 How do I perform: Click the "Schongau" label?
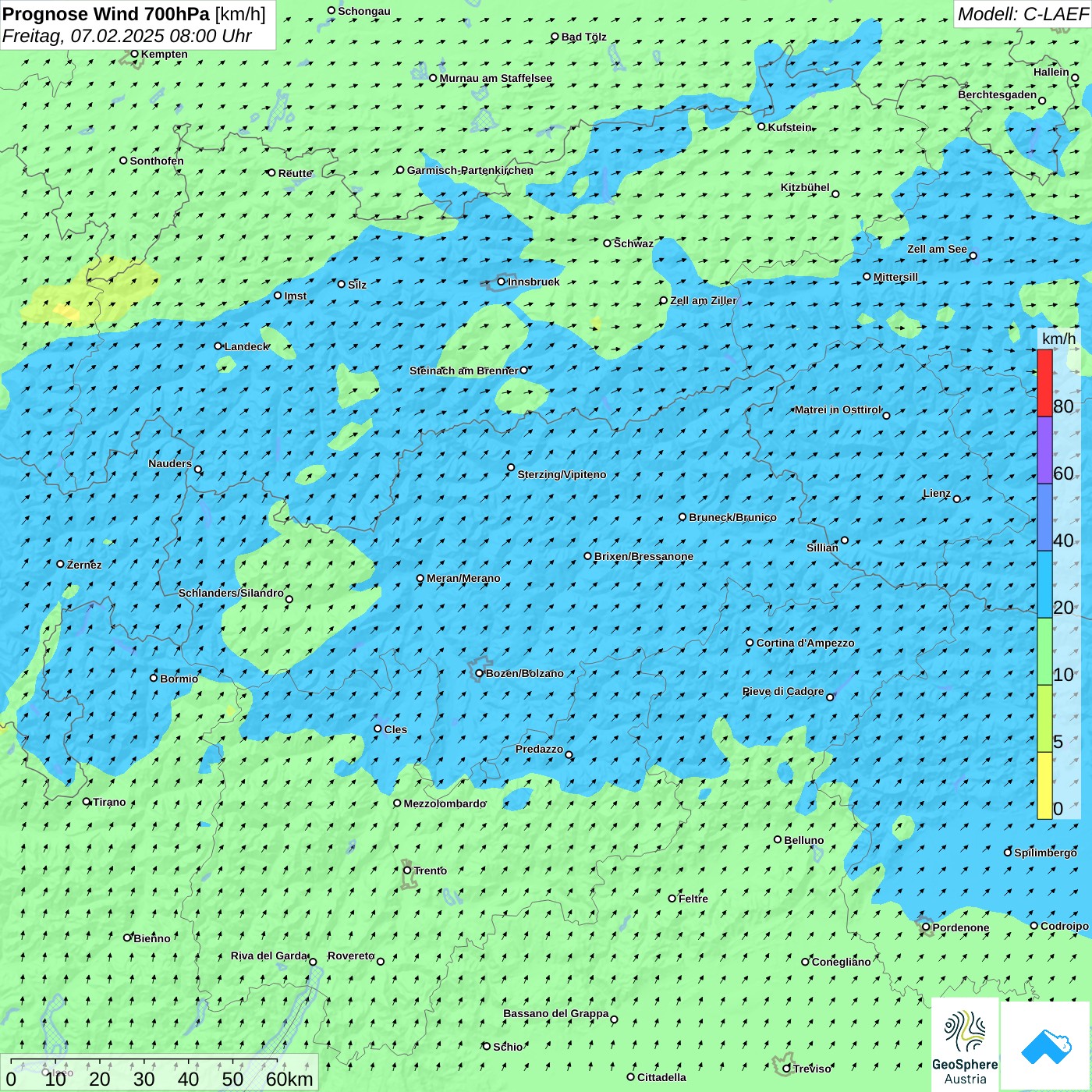point(364,11)
